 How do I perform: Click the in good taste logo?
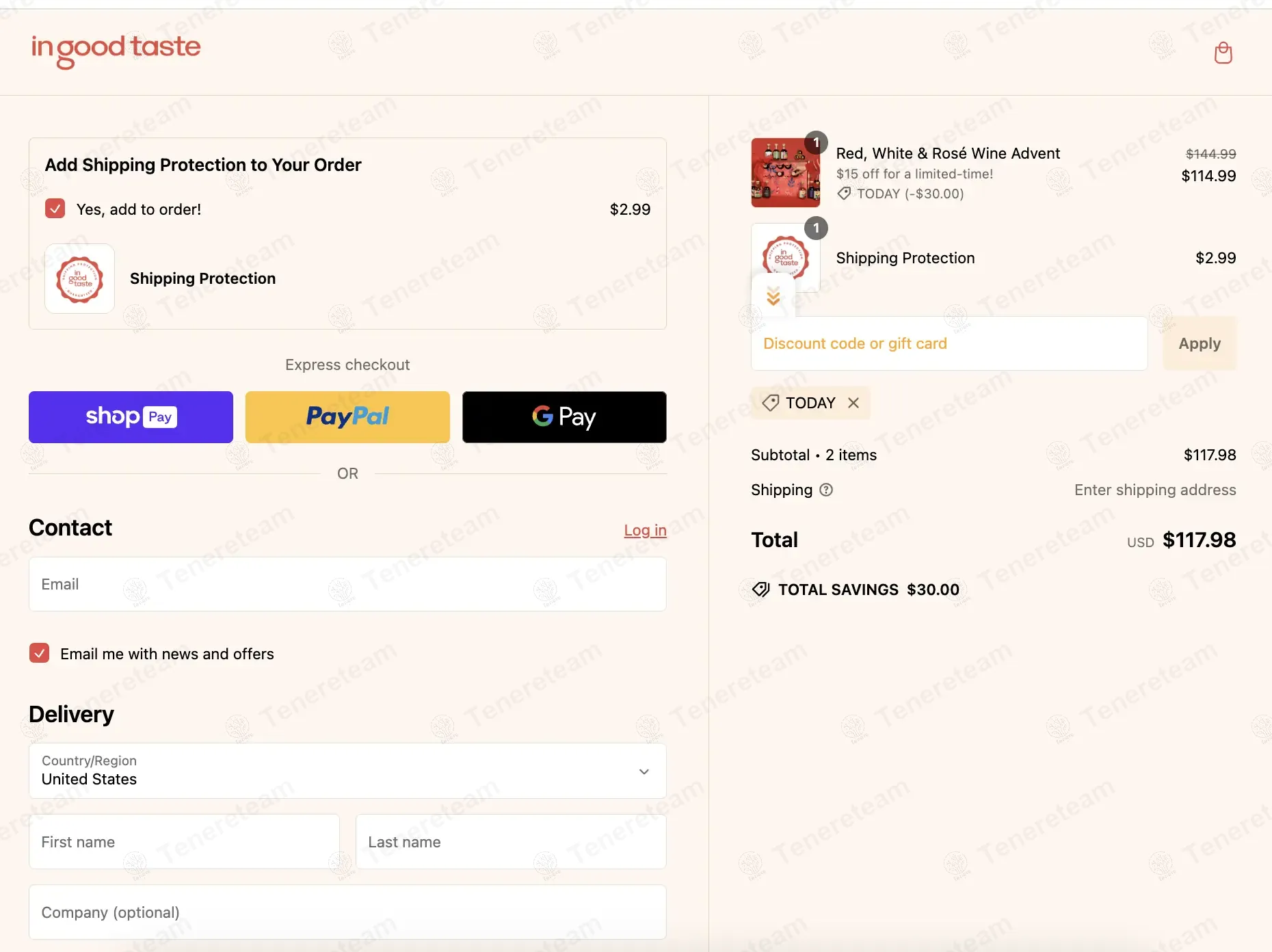click(x=116, y=50)
